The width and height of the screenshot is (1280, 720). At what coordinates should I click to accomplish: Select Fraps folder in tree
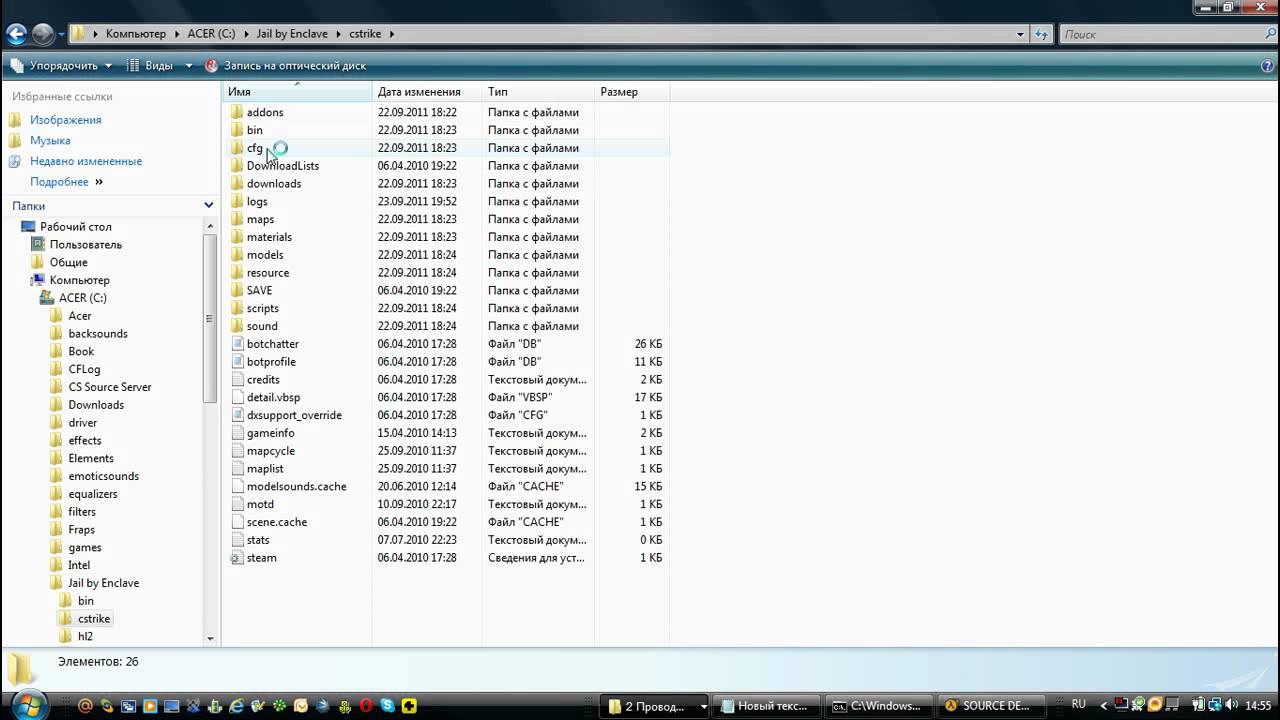(x=82, y=530)
